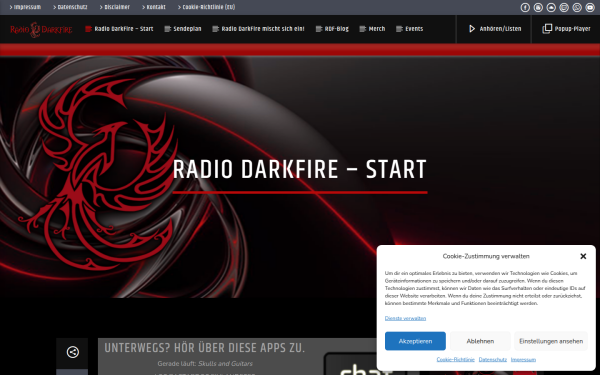This screenshot has height=375, width=600.
Task: Click the 'UNTERWEGS? HÖR ÜBER DIESE APPS ZU.' heading
Action: [x=205, y=348]
